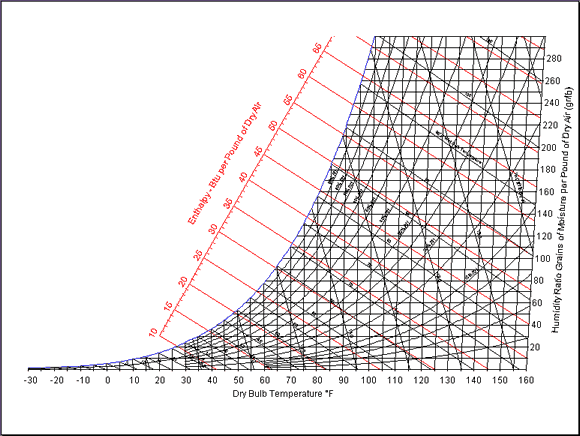Click the red 25 enthalpy scale label
The width and height of the screenshot is (580, 436).
[198, 256]
